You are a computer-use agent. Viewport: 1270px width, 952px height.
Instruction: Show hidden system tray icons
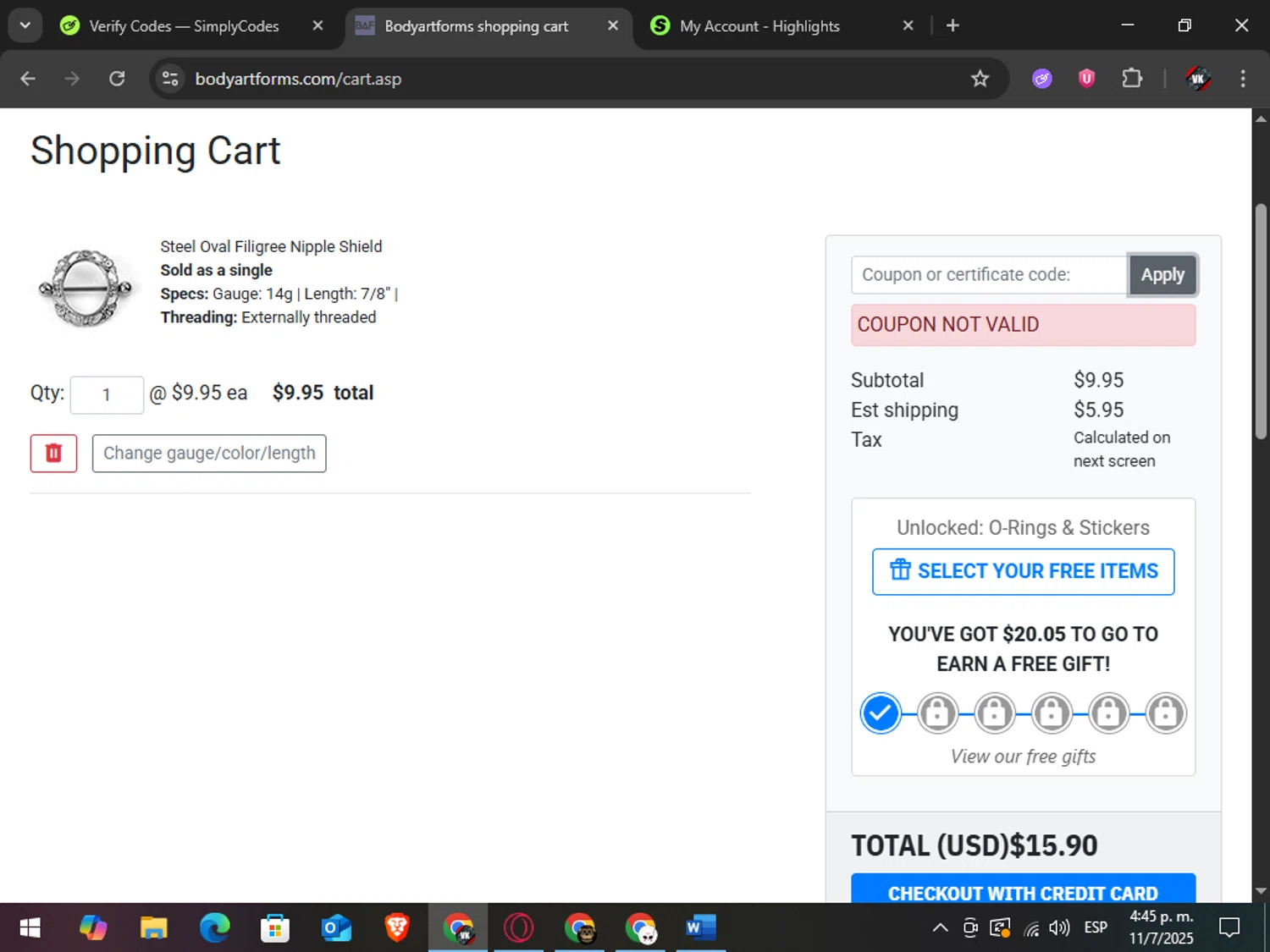point(940,928)
